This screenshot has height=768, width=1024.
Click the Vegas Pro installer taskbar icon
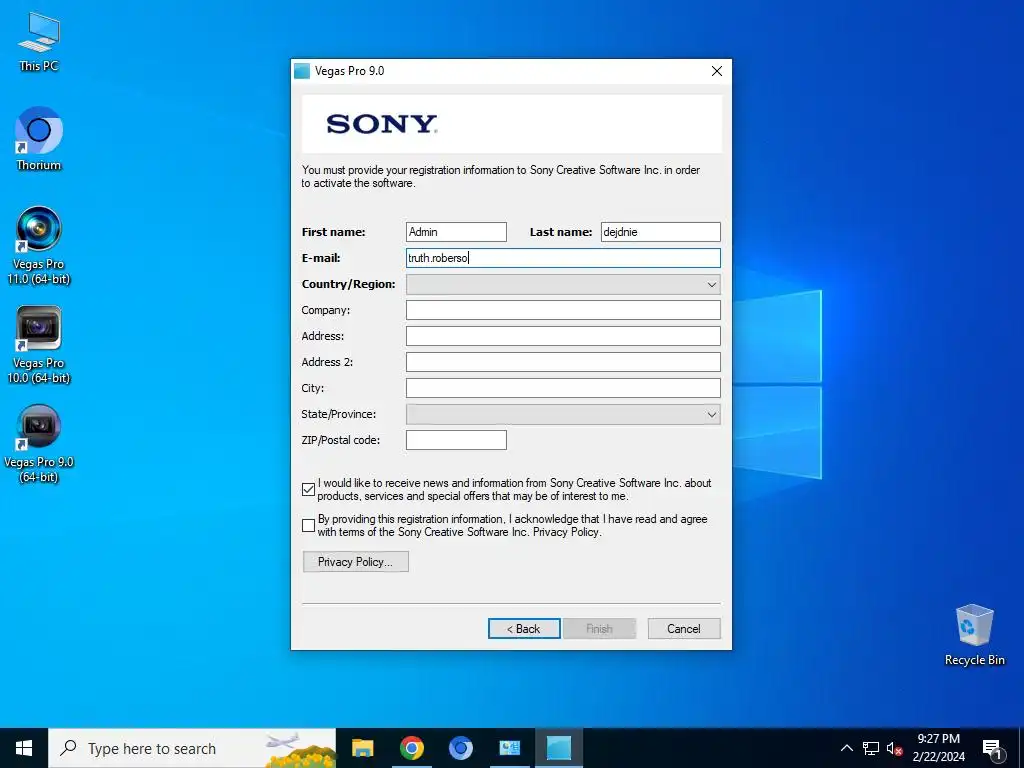coord(559,748)
